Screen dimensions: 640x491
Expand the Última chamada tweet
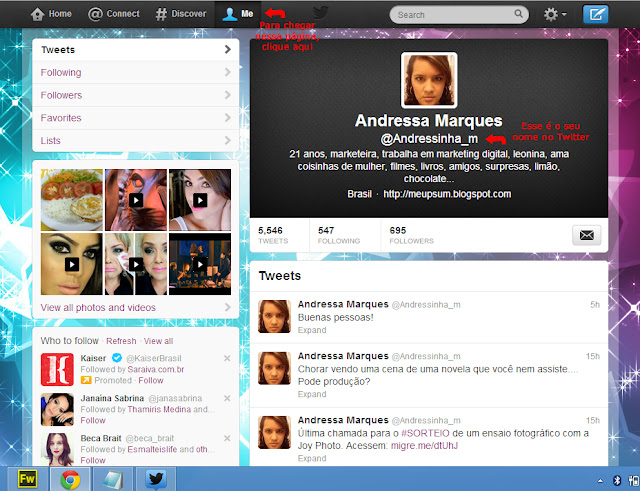[312, 458]
